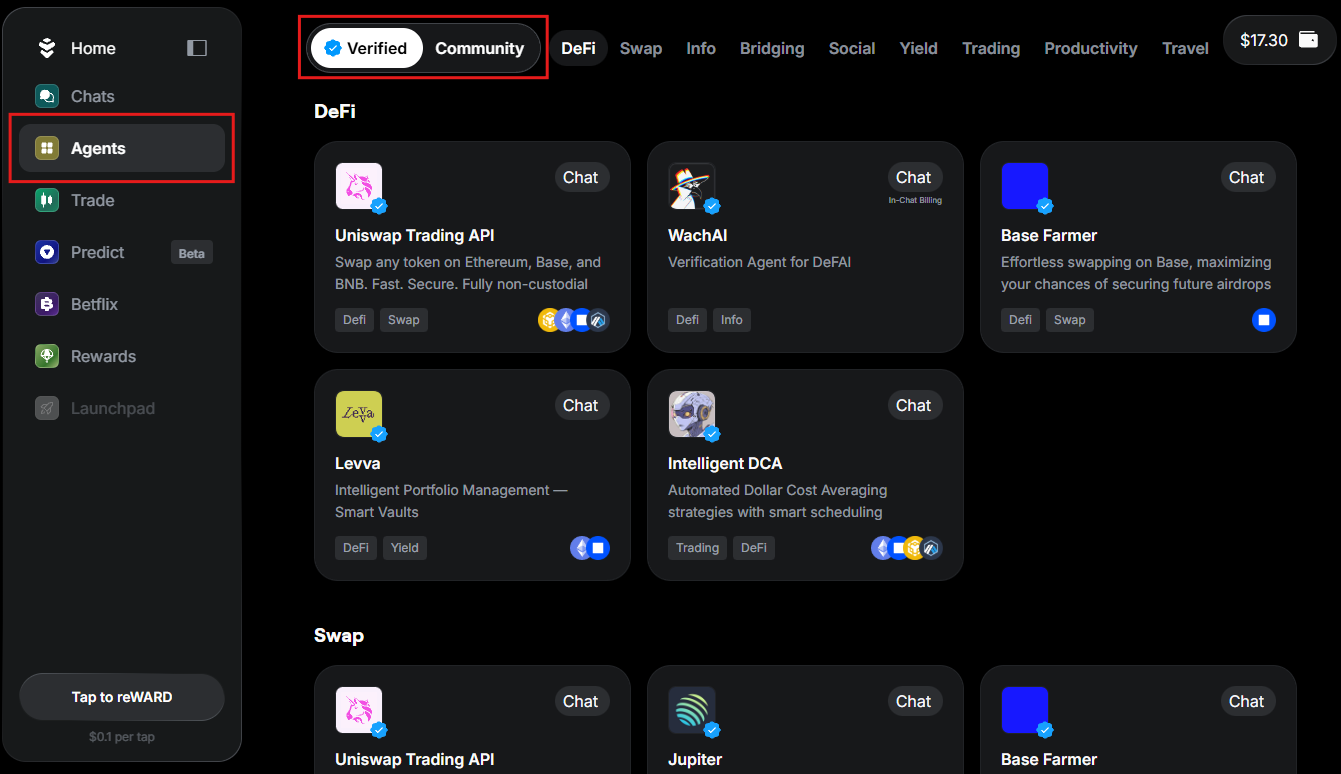Click the Jupiter agent logo

(x=691, y=710)
